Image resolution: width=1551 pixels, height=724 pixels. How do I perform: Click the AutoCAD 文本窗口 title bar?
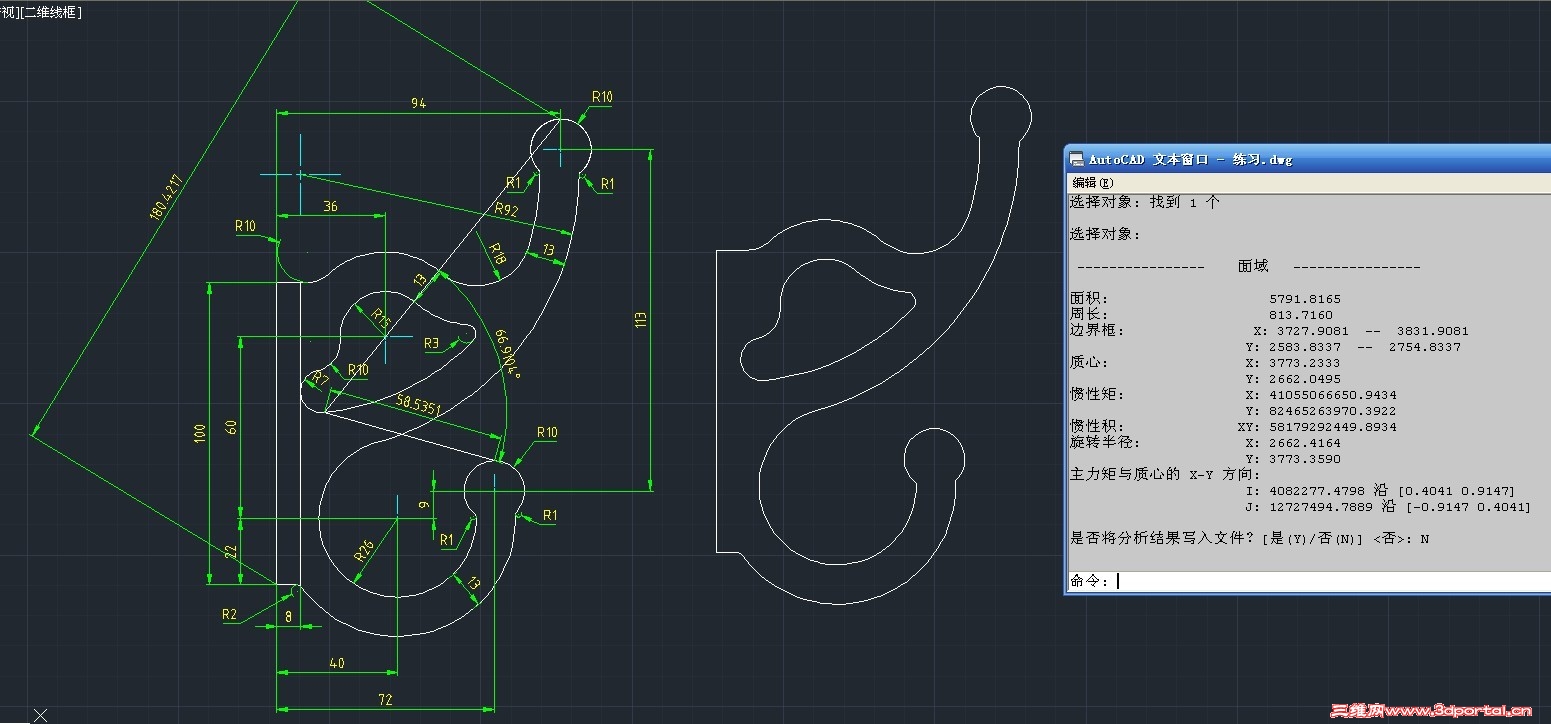click(1308, 159)
